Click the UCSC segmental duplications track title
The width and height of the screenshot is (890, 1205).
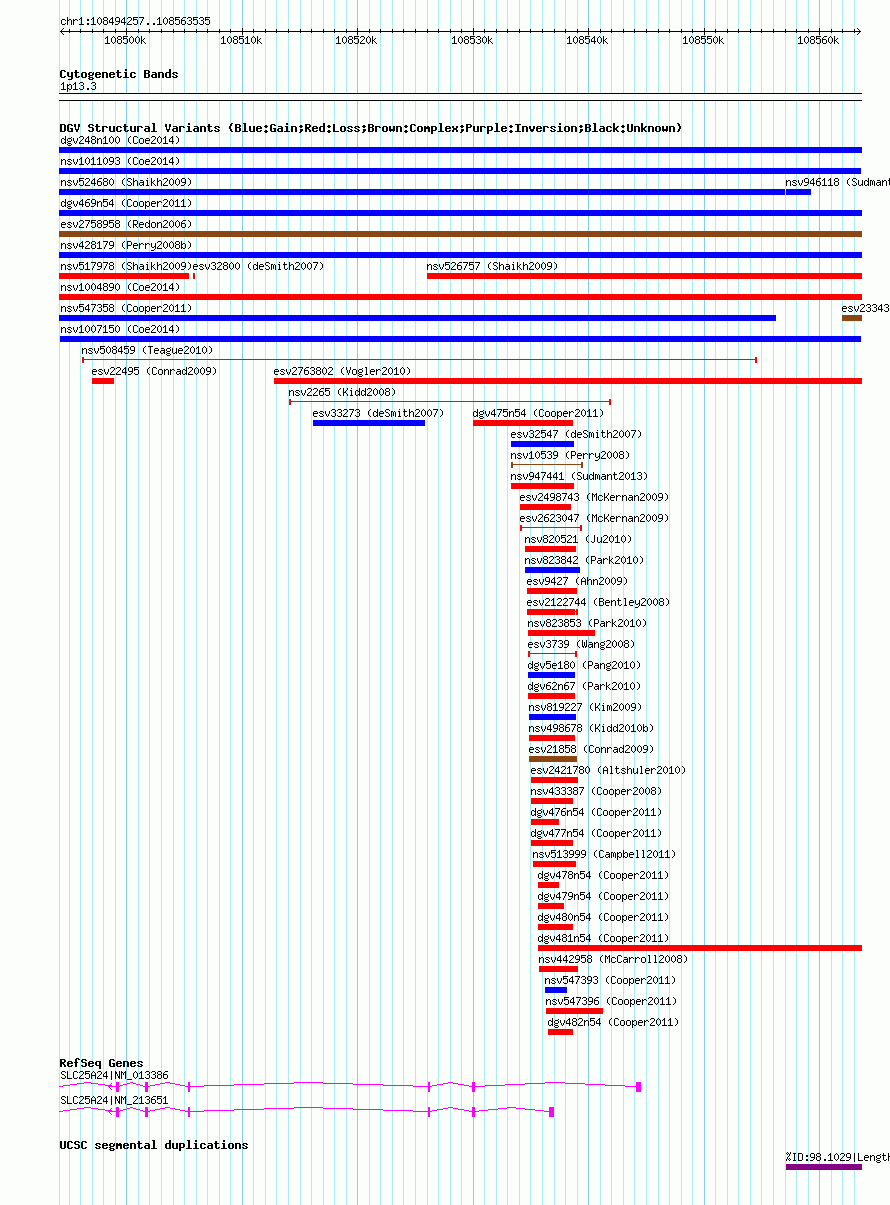tap(154, 1145)
